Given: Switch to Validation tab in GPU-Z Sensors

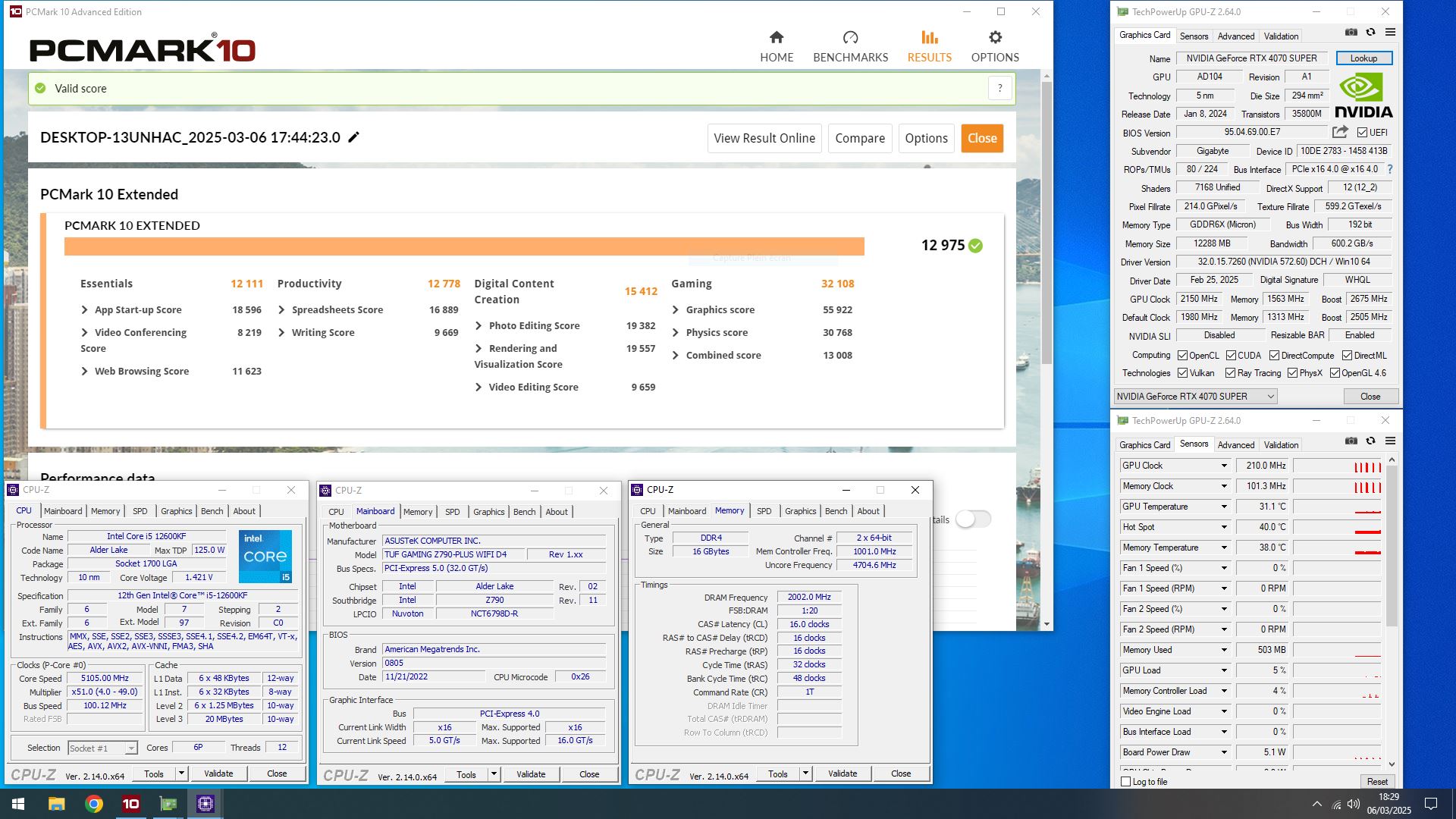Looking at the screenshot, I should tap(1281, 444).
